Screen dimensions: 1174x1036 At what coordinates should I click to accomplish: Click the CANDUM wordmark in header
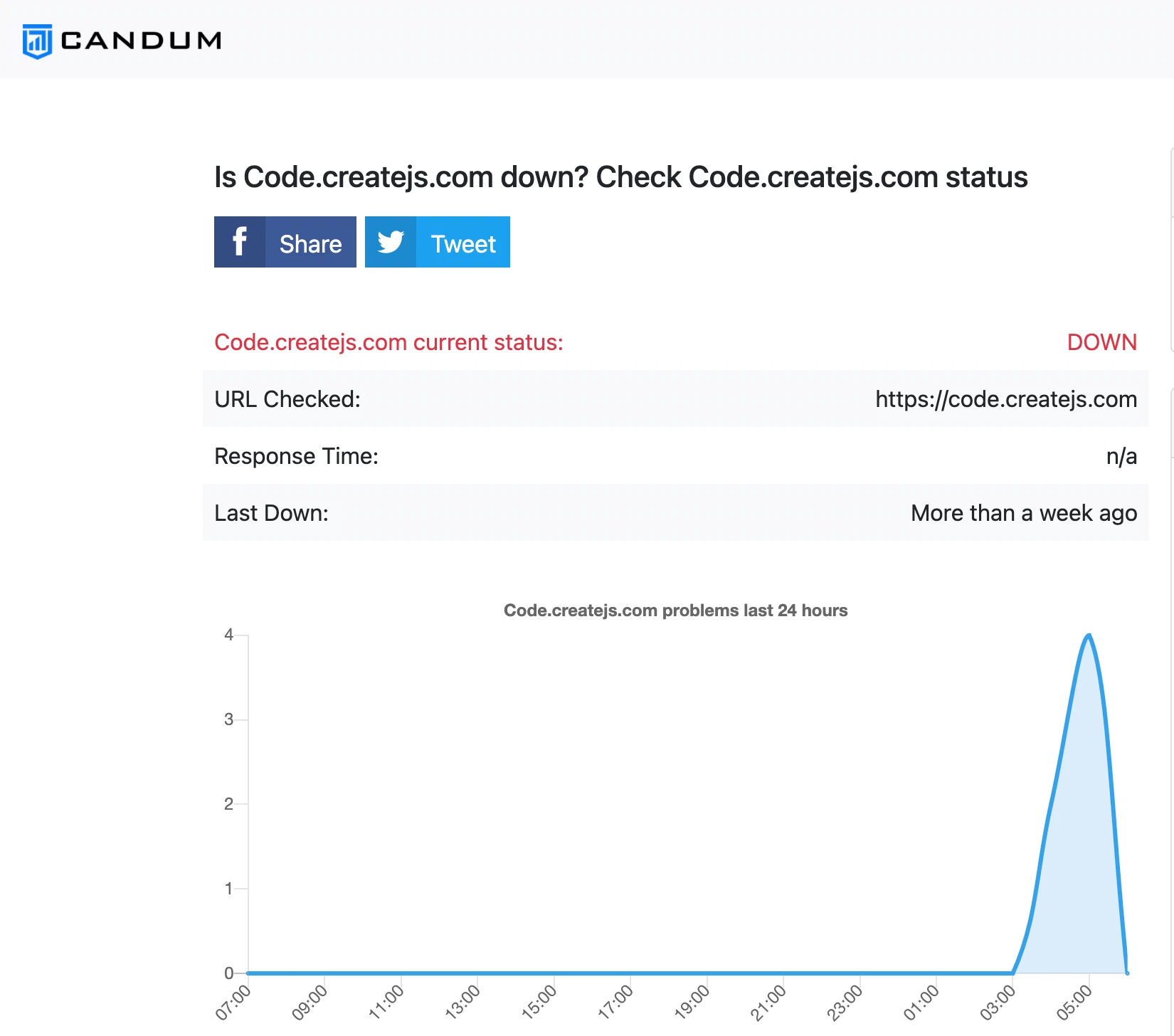141,41
